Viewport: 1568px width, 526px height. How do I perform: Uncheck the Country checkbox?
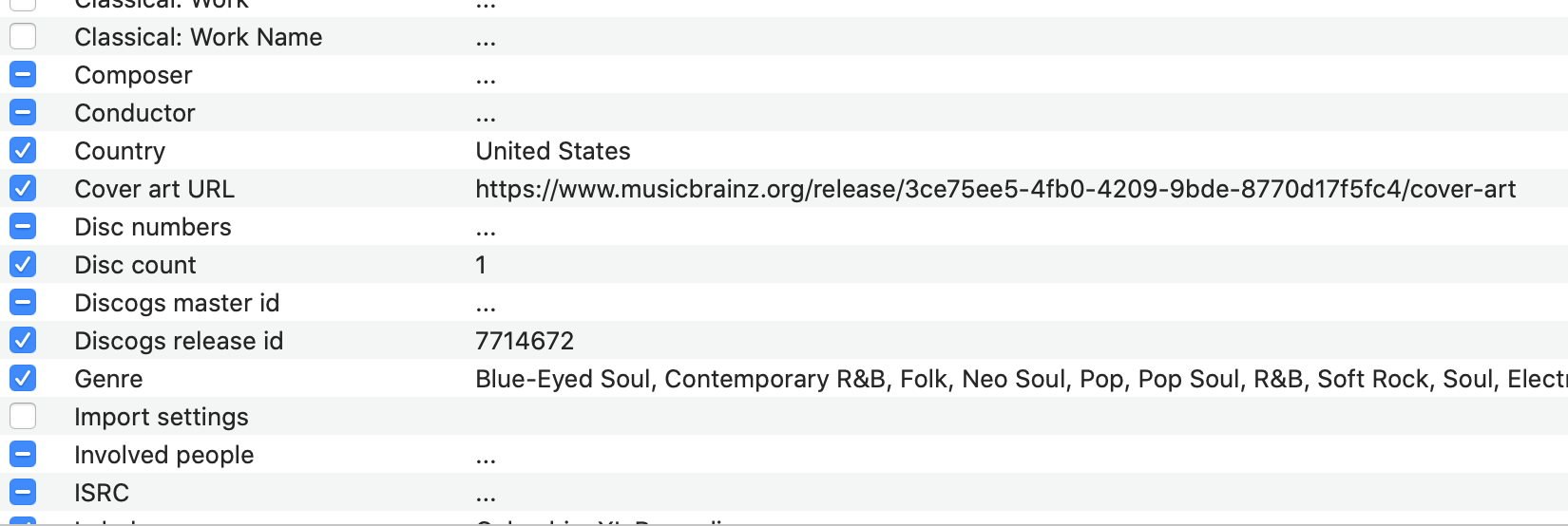(x=23, y=151)
